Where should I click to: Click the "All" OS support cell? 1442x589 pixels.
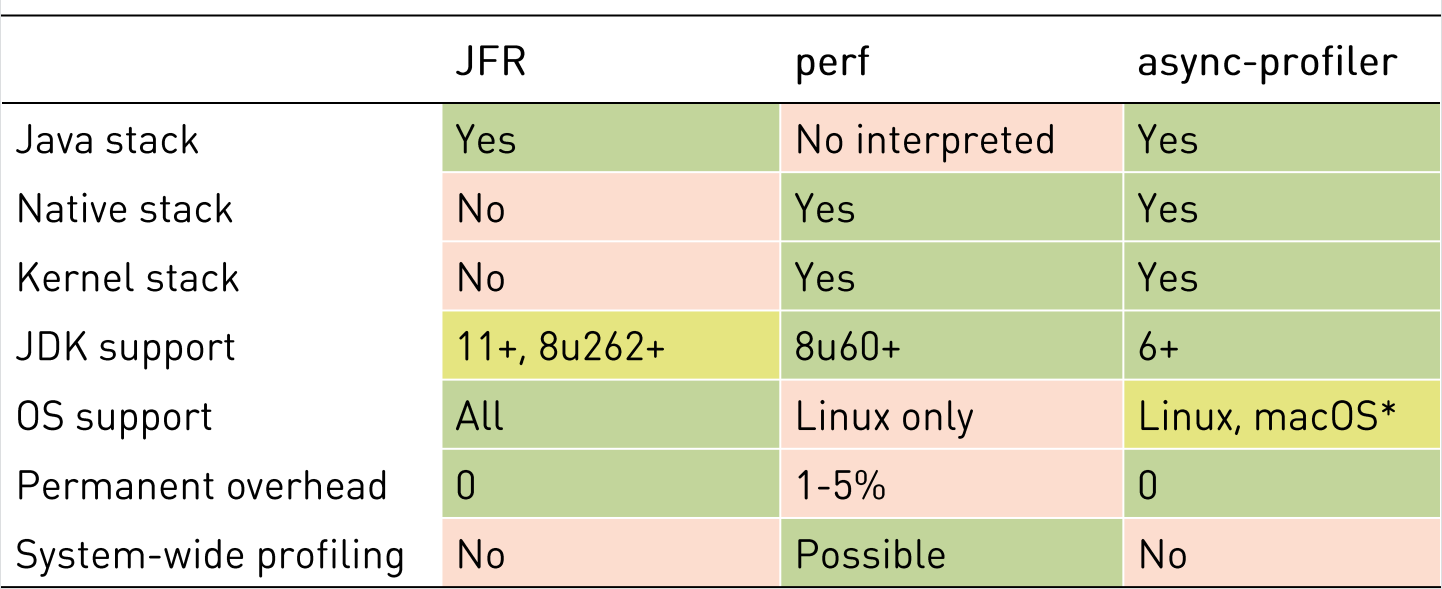(480, 416)
